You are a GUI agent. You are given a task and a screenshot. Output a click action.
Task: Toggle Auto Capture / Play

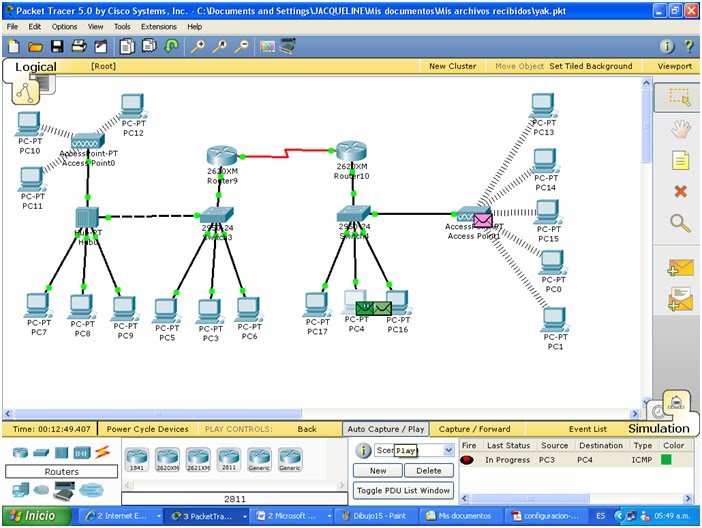tap(386, 429)
